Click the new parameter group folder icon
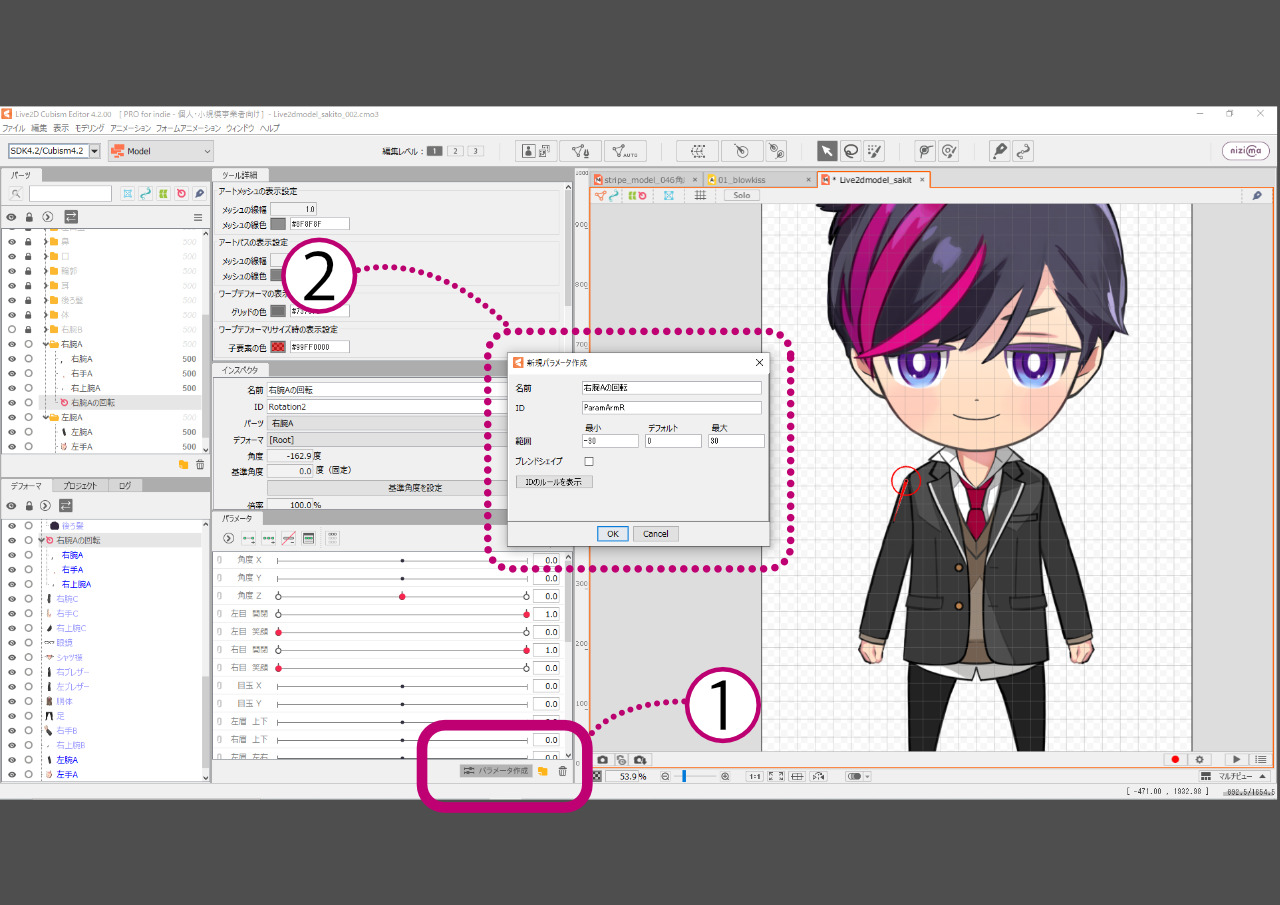This screenshot has height=905, width=1280. point(542,771)
